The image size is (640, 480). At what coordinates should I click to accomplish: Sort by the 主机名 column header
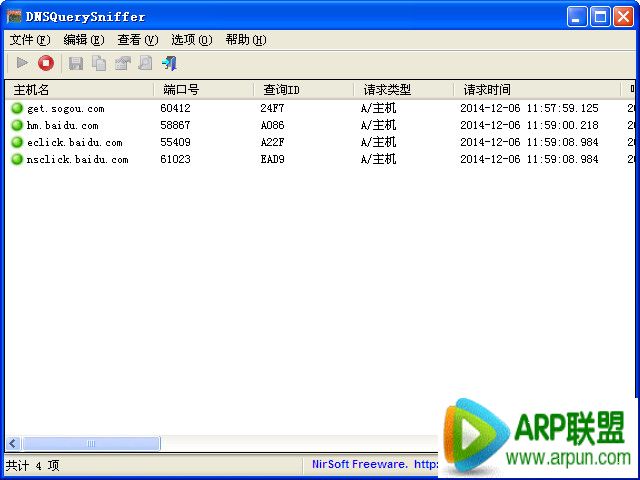click(x=80, y=89)
